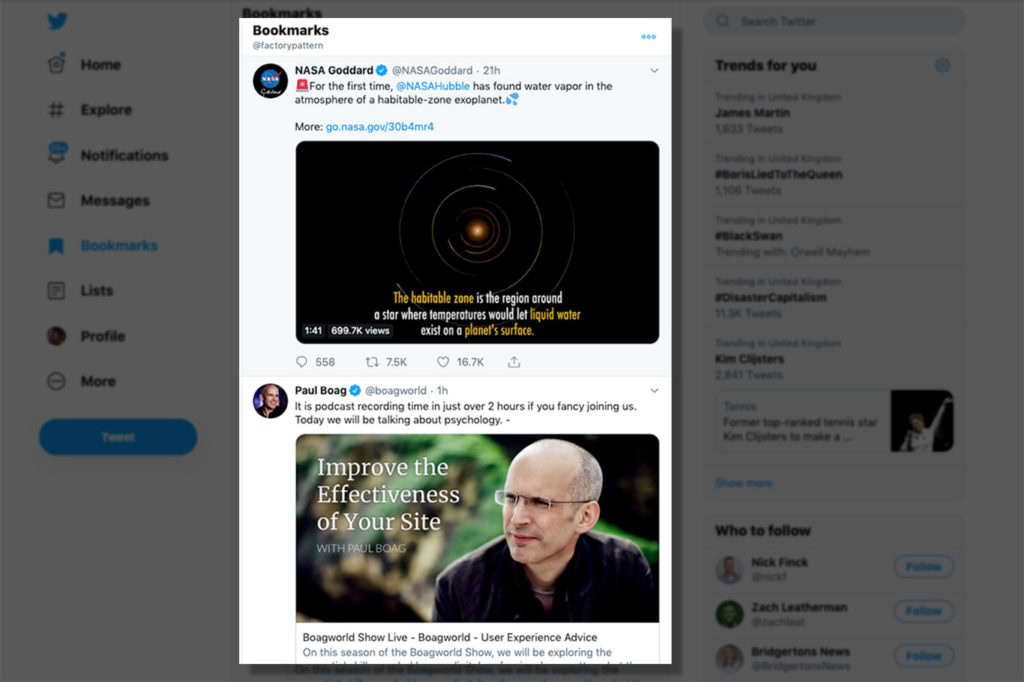Go to Home in navigation
The width and height of the screenshot is (1024, 682).
tap(101, 65)
